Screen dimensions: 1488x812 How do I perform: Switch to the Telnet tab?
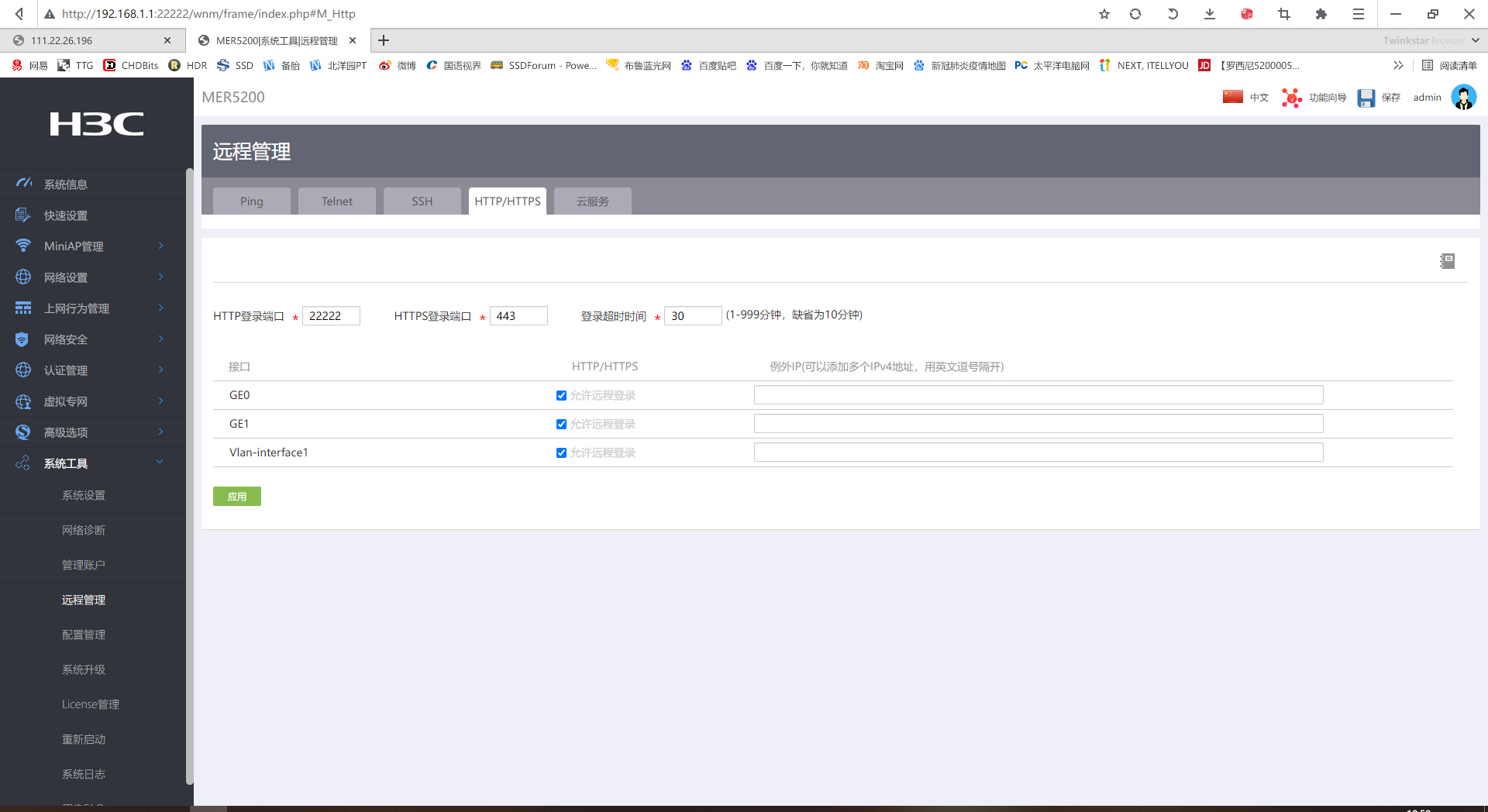tap(337, 201)
